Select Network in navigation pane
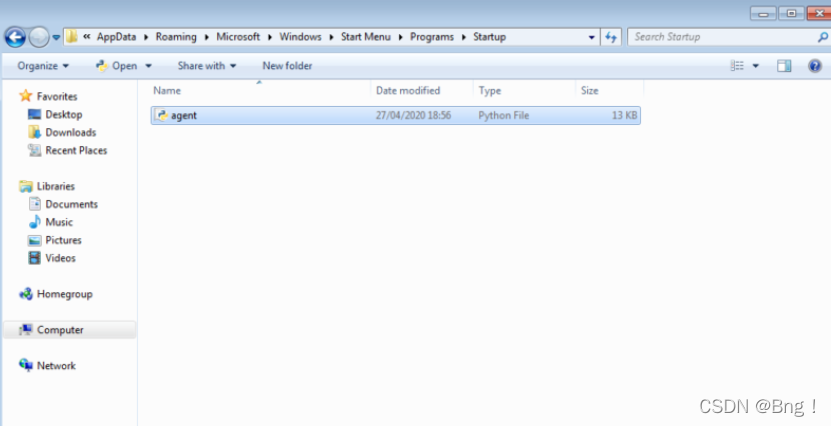This screenshot has height=426, width=831. click(56, 366)
